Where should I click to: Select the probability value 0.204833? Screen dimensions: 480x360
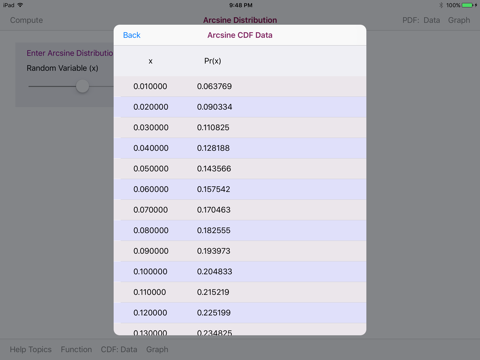[x=214, y=272]
